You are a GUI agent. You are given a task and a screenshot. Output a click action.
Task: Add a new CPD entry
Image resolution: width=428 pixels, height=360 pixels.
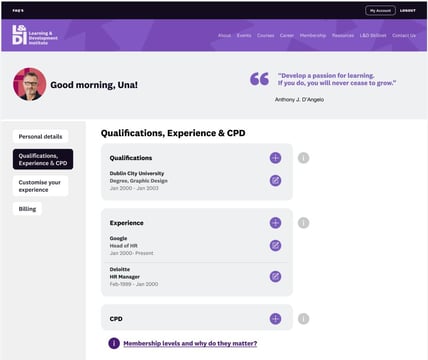[275, 319]
